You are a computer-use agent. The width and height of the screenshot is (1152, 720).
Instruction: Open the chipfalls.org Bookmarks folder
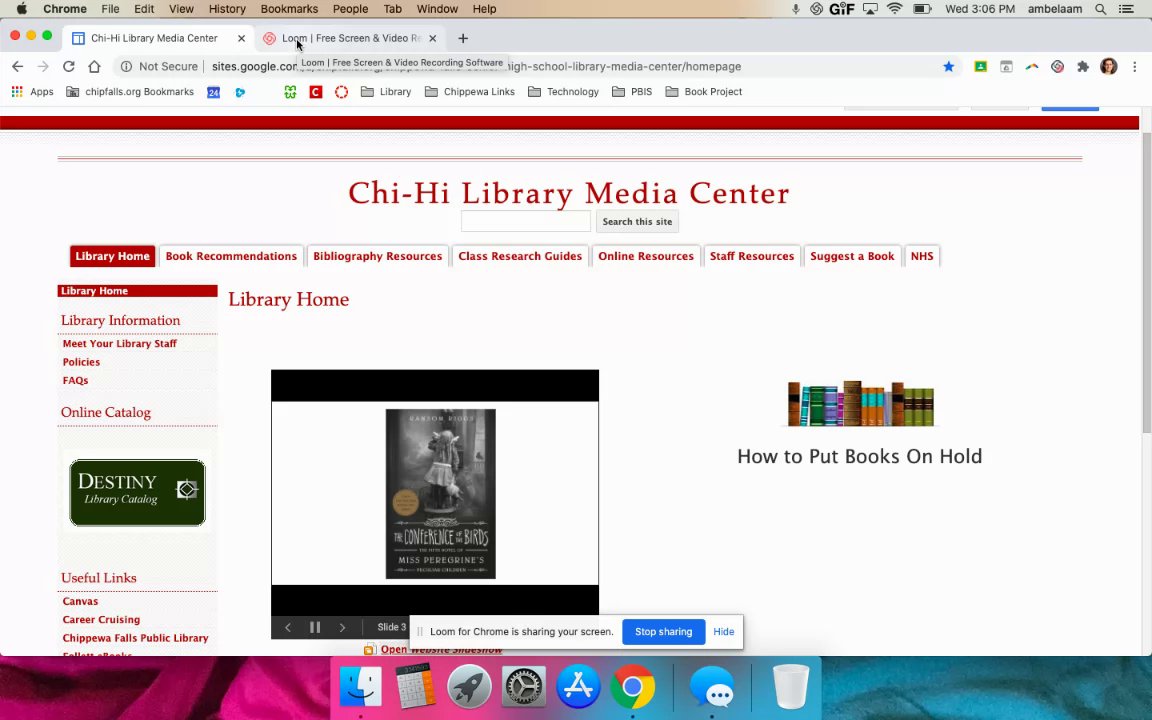click(130, 92)
